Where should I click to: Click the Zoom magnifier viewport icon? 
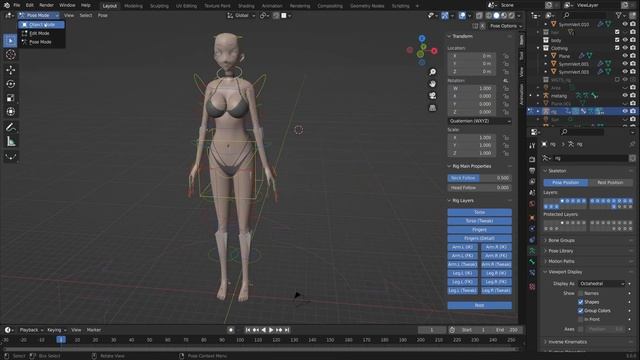click(x=432, y=72)
